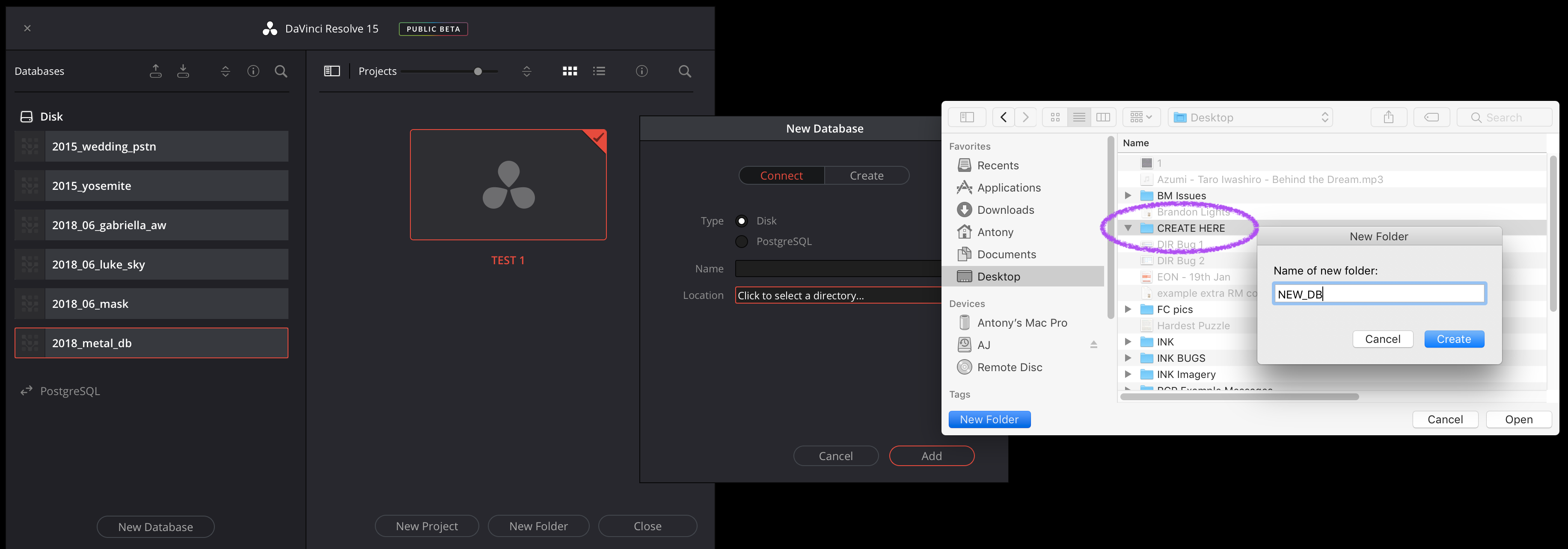Click the New Project button

427,526
